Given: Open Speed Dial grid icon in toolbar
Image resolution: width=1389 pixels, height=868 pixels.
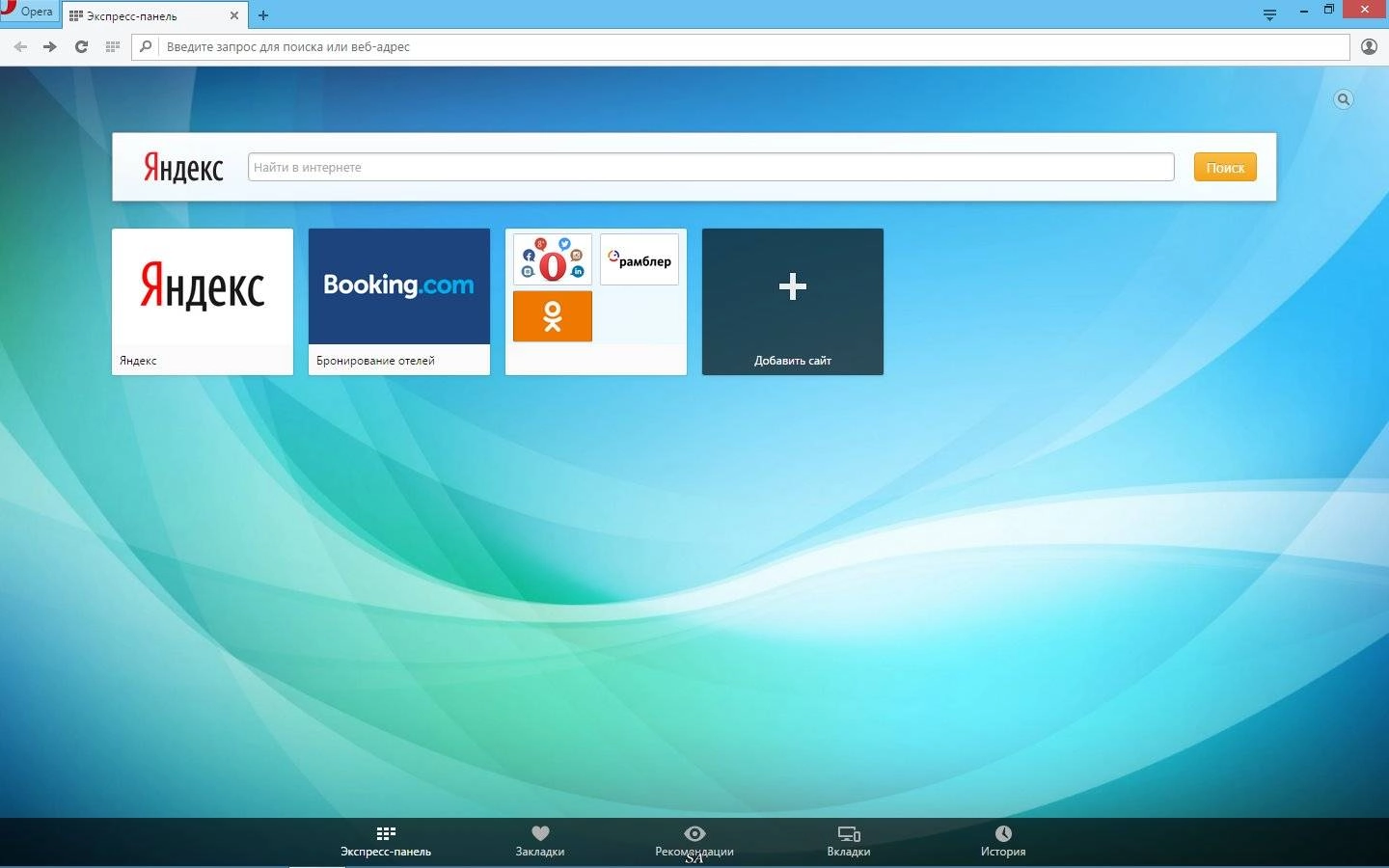Looking at the screenshot, I should 113,46.
